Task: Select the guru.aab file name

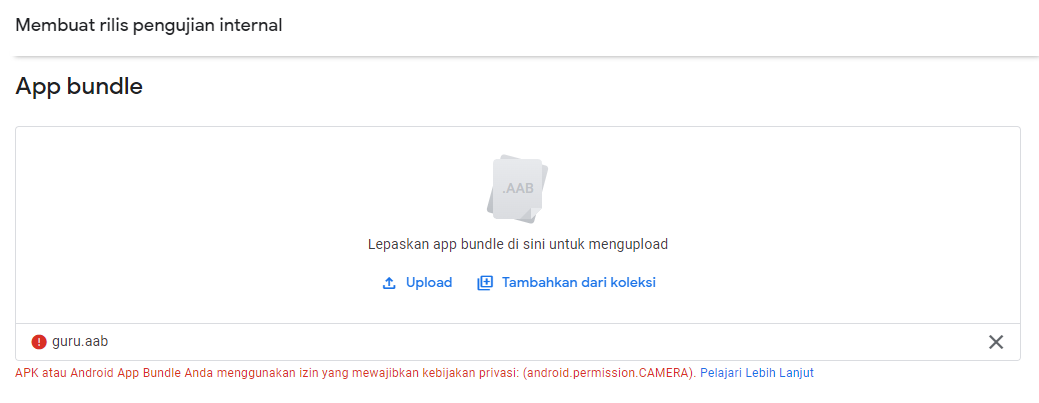Action: click(x=80, y=342)
